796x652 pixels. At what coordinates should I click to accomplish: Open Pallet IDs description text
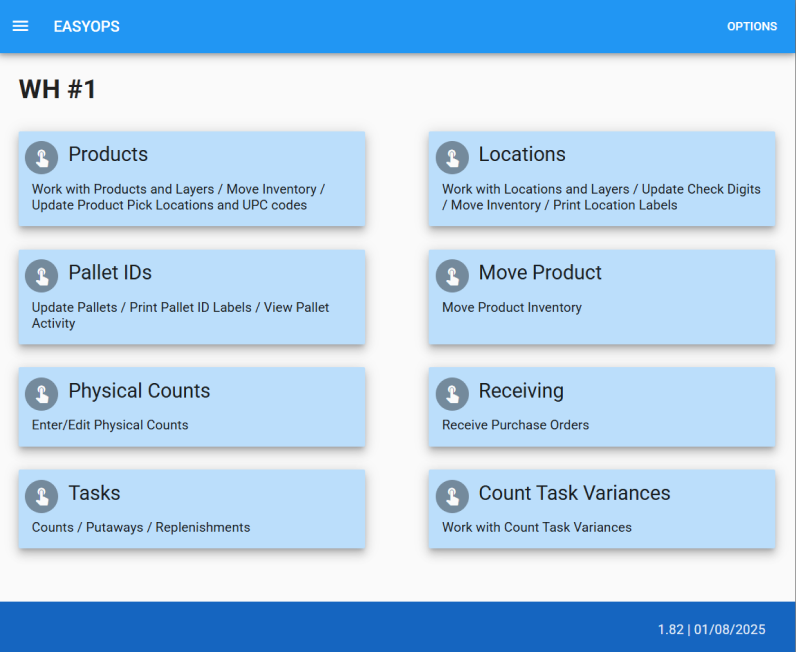[180, 315]
